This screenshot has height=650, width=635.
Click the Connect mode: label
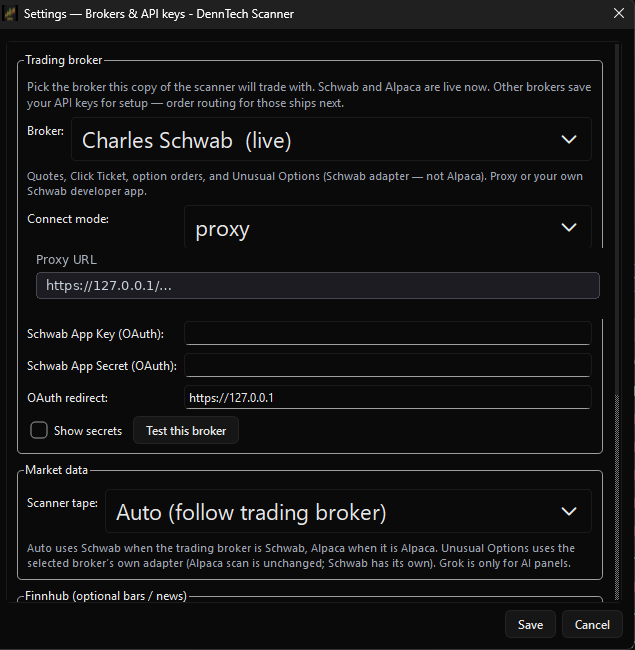(68, 219)
